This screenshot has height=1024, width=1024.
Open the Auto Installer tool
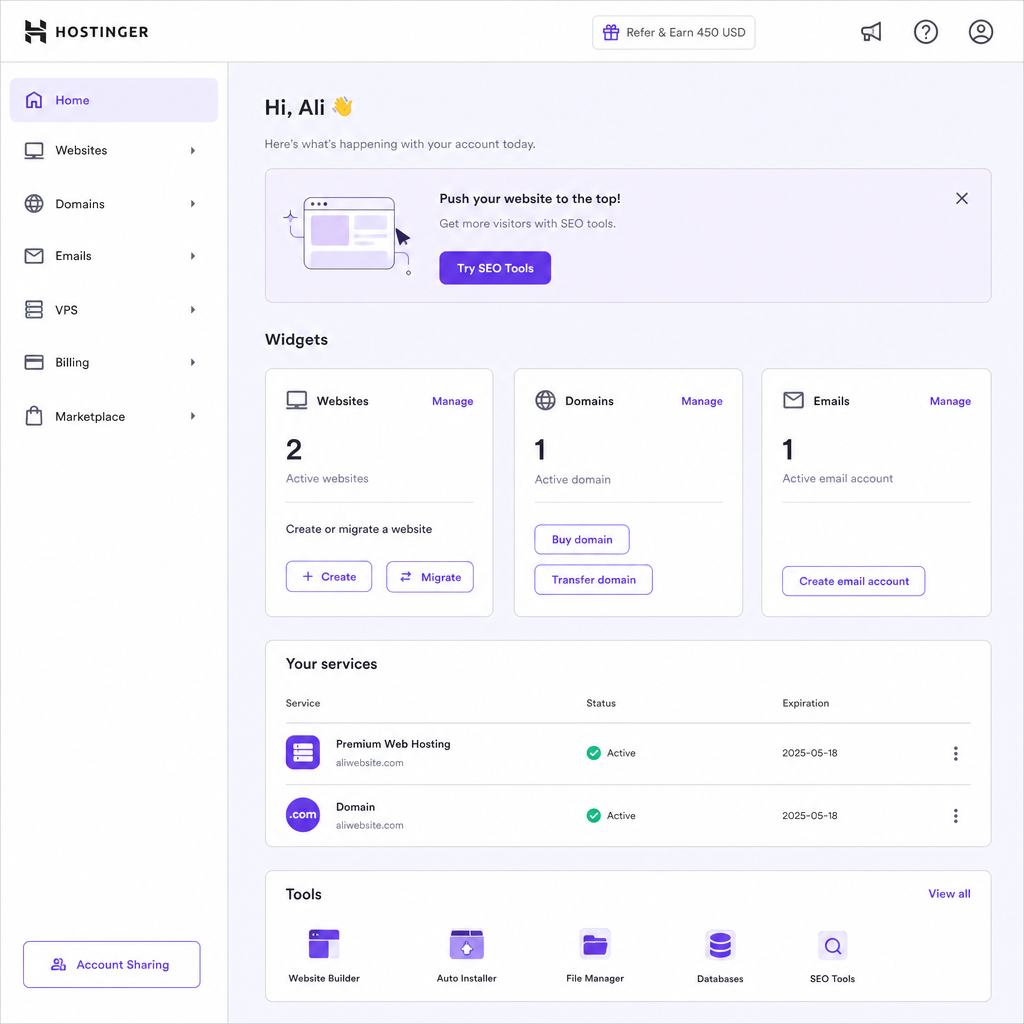click(x=466, y=955)
